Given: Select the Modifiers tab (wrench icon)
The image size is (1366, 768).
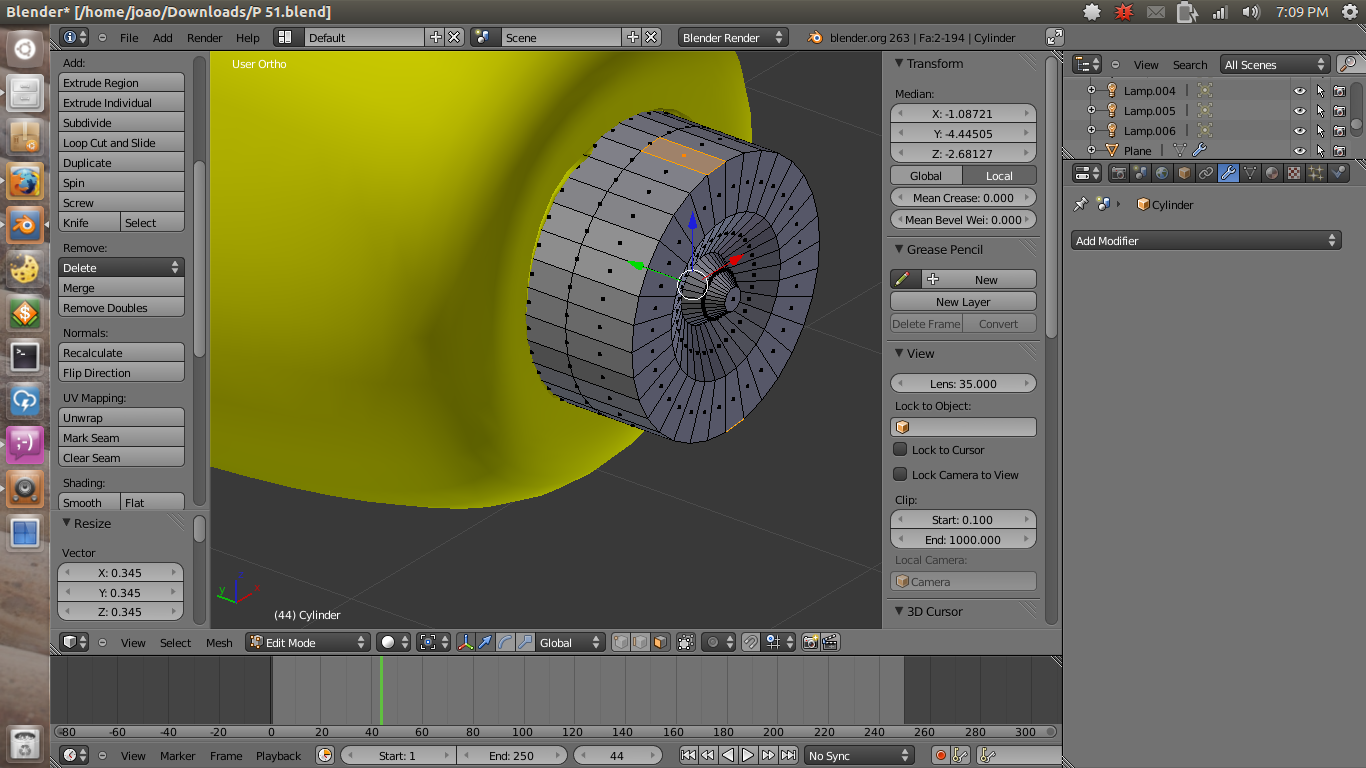Looking at the screenshot, I should tap(1228, 173).
